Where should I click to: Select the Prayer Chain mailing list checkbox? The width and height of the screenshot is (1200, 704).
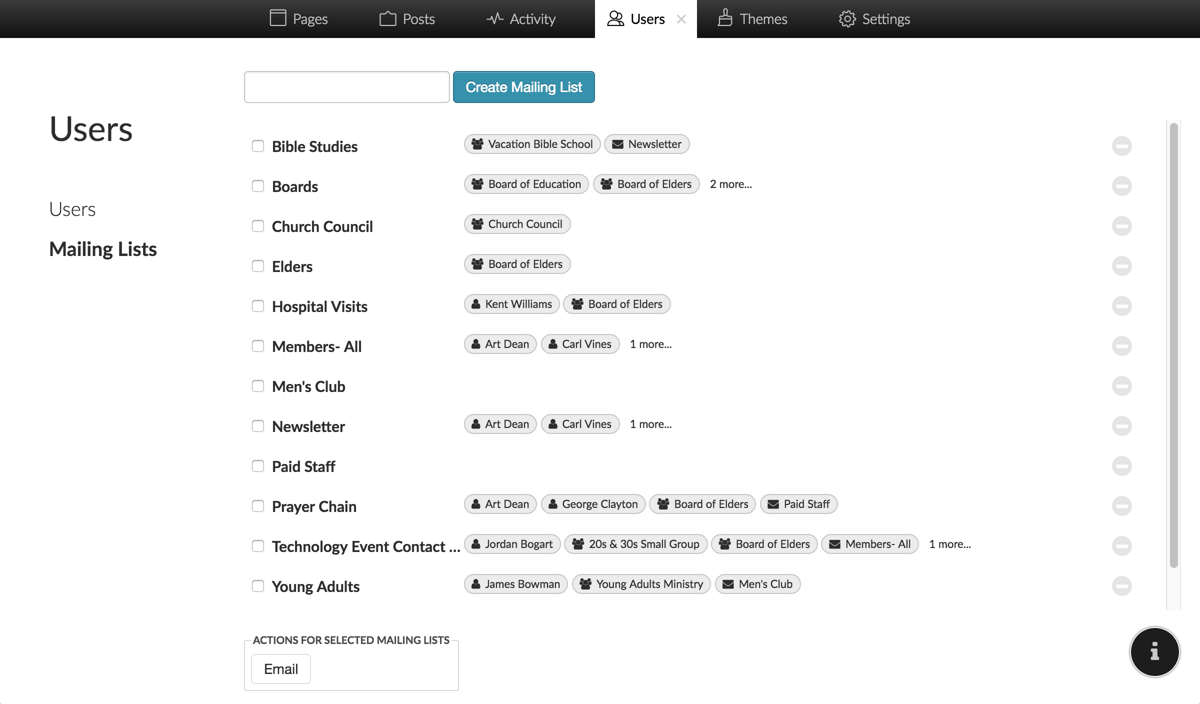pos(257,506)
